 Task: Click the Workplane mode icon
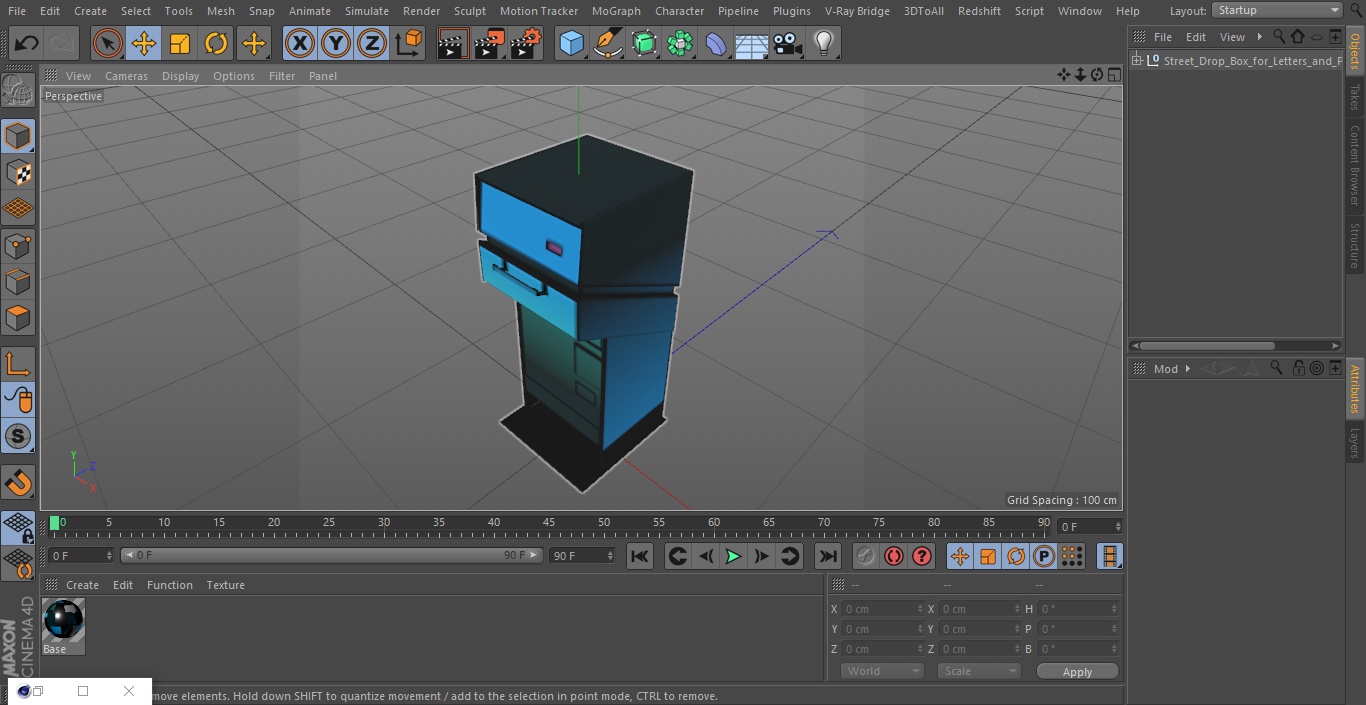(18, 208)
